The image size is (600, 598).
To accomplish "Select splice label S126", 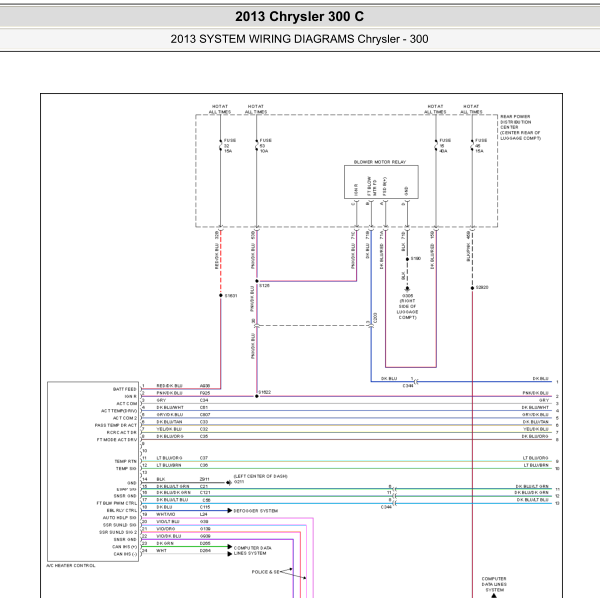I will 264,286.
